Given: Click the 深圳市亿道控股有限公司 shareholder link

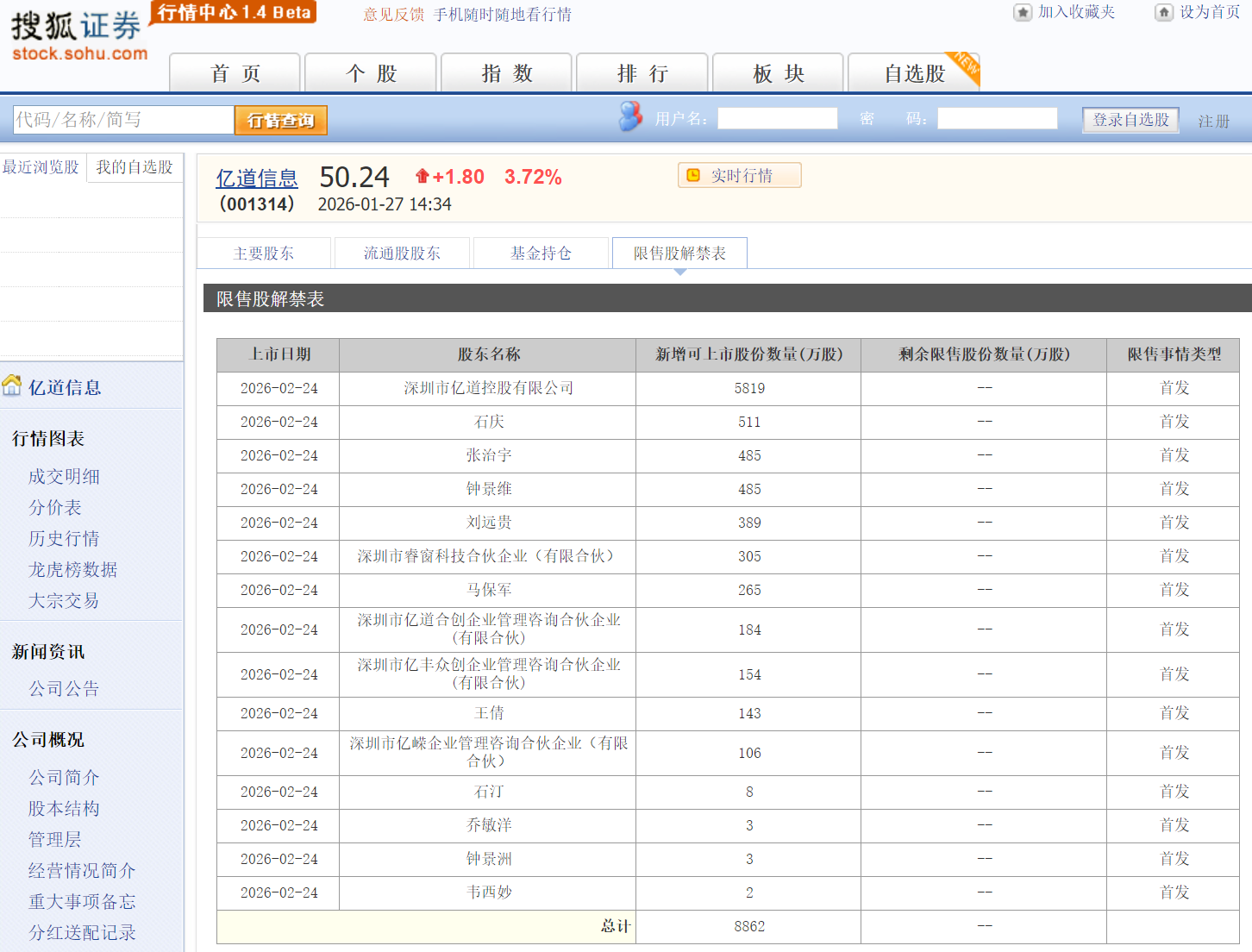Looking at the screenshot, I should pos(488,388).
